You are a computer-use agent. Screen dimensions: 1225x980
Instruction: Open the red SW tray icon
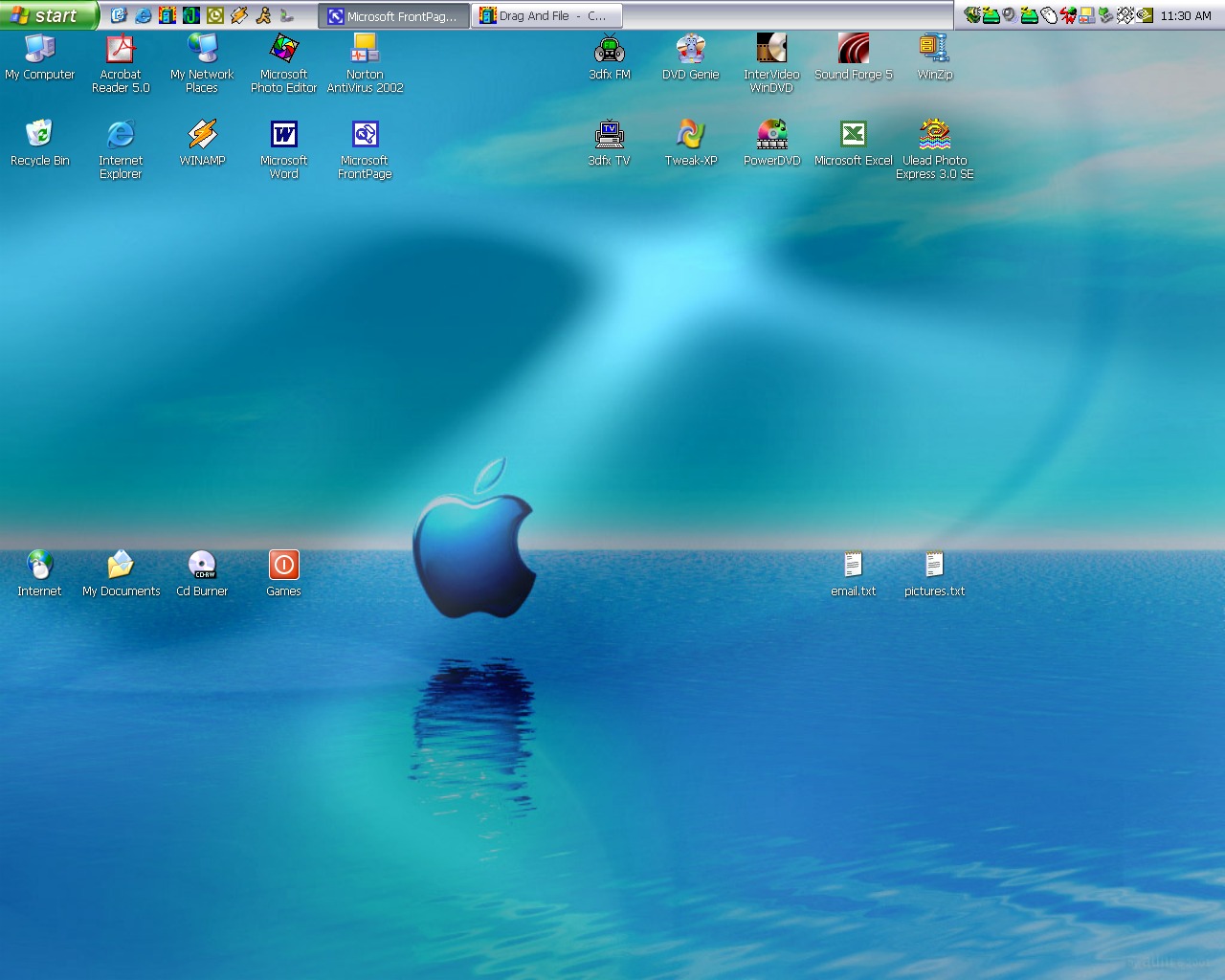point(1068,15)
